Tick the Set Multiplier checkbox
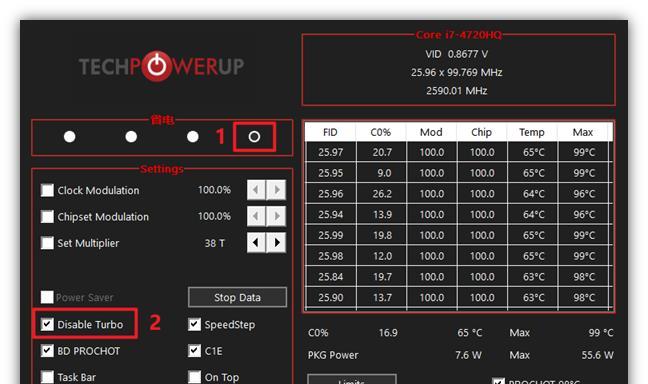The width and height of the screenshot is (648, 384). (x=48, y=243)
